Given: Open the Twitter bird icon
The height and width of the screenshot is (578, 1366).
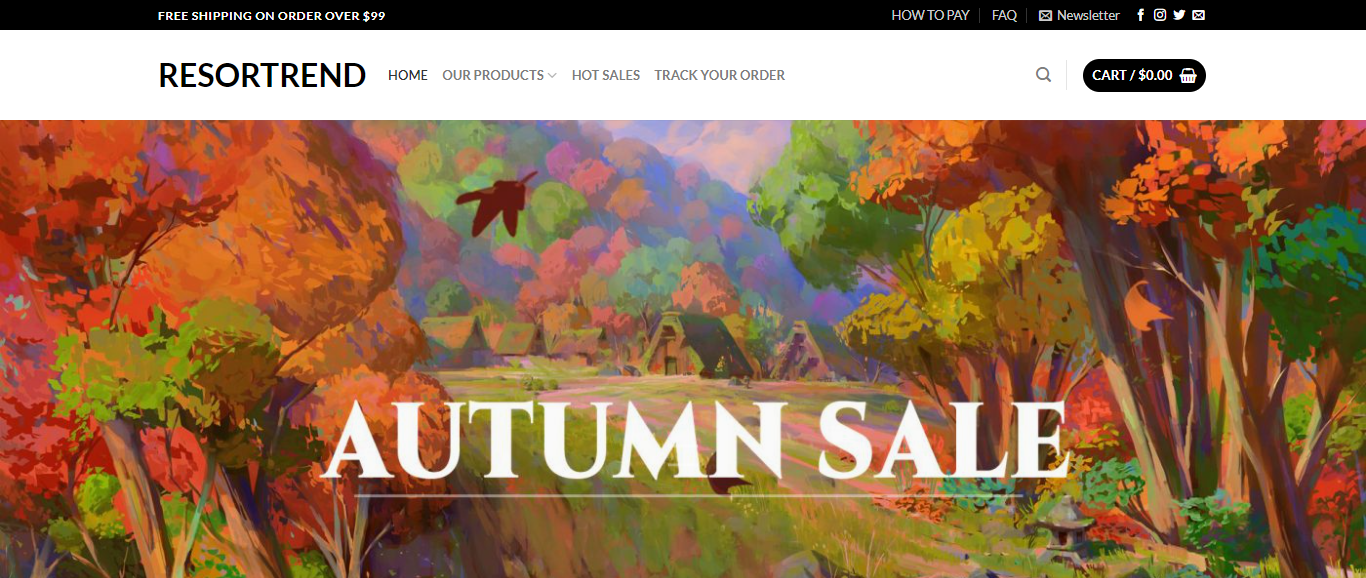Looking at the screenshot, I should [1179, 15].
